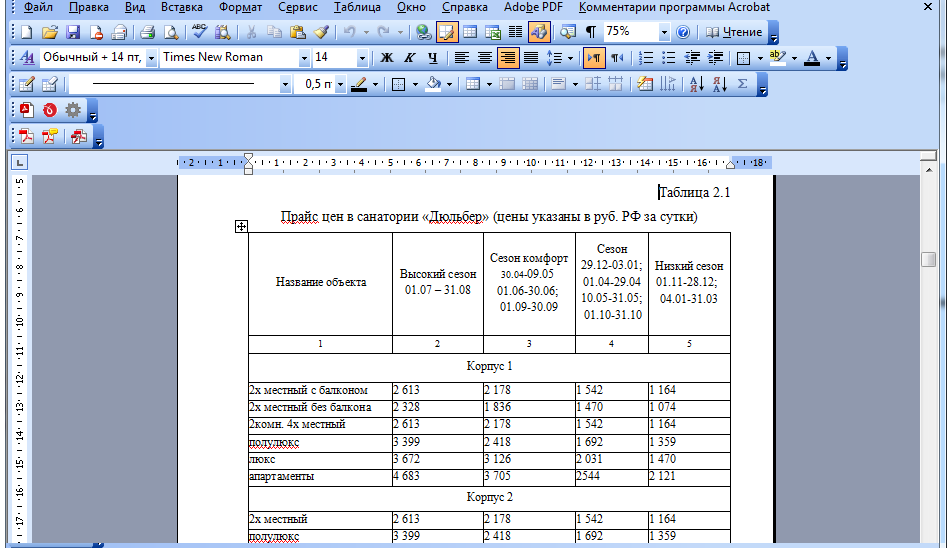Click the vertical scrollbar thumb
The width and height of the screenshot is (948, 549).
point(929,259)
